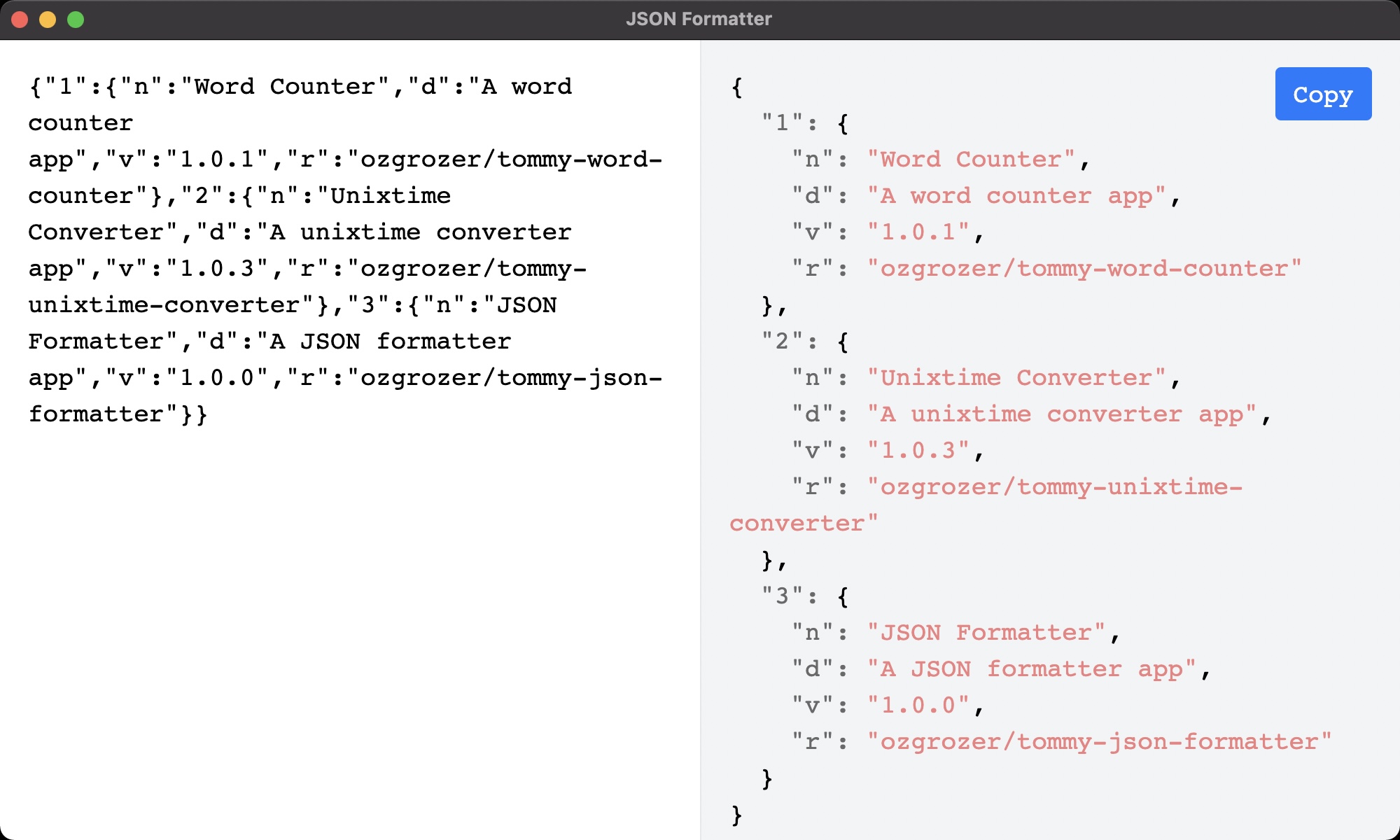The width and height of the screenshot is (1400, 840).
Task: Click the "JSON Formatter" name value in output
Action: (x=986, y=633)
